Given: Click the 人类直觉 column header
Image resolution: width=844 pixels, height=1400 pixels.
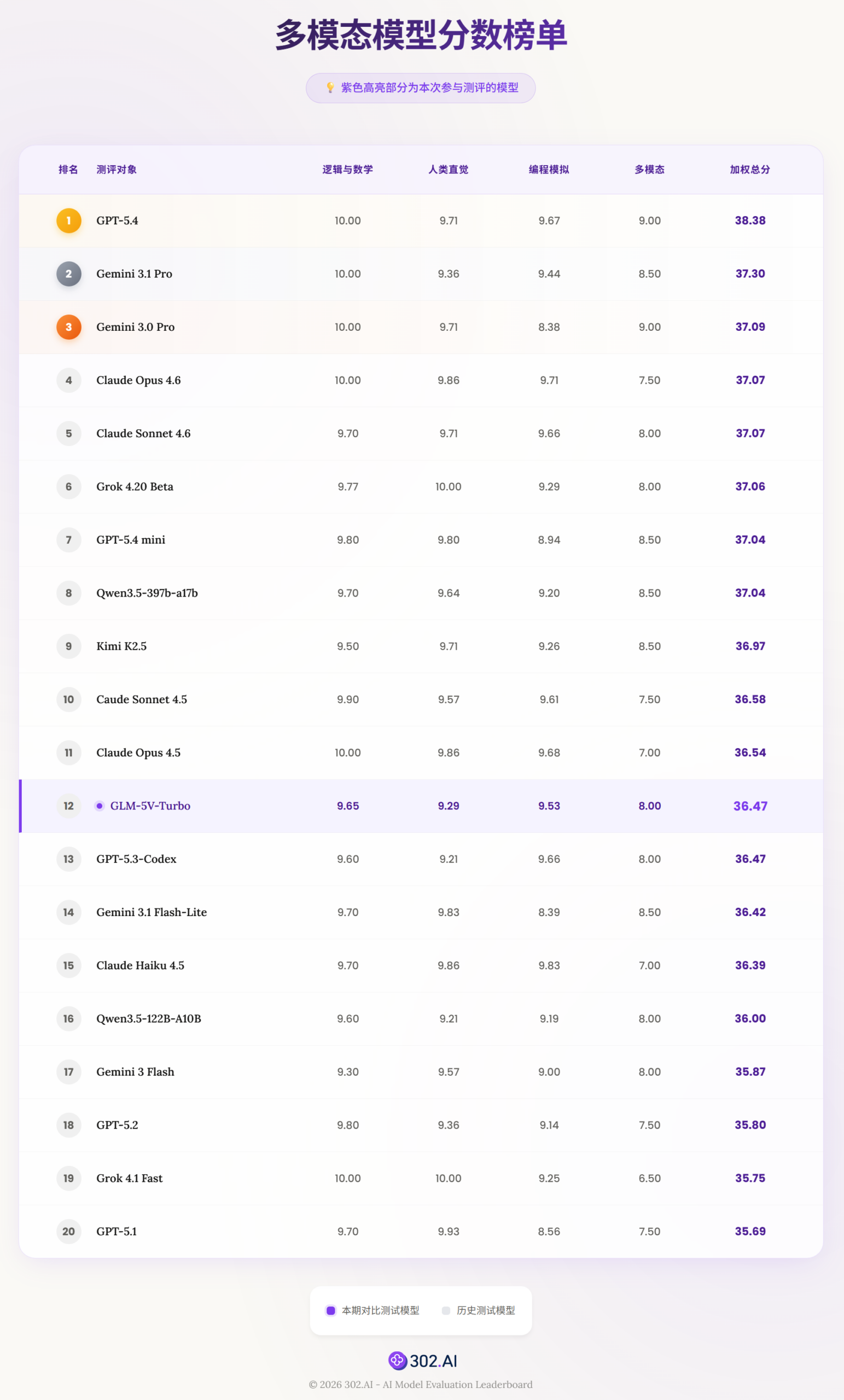Looking at the screenshot, I should point(448,170).
